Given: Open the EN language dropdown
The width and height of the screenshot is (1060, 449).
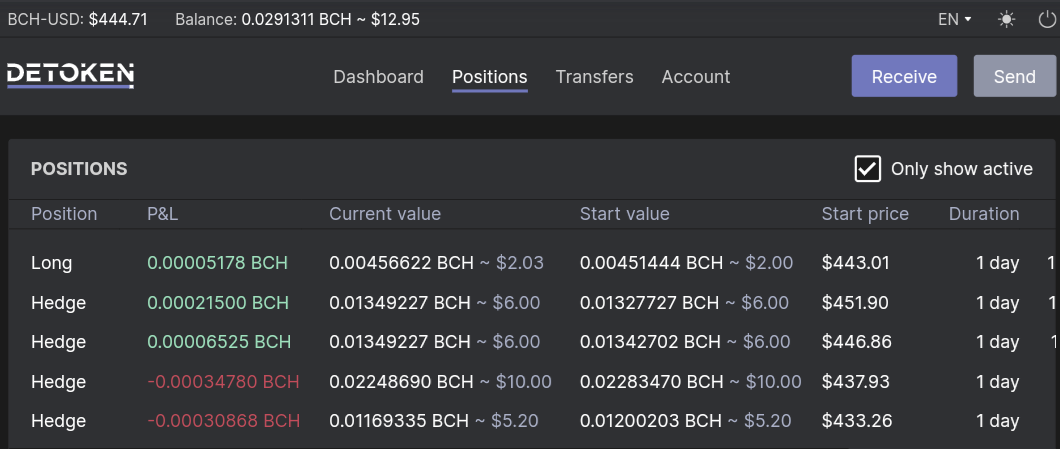Looking at the screenshot, I should tap(955, 20).
